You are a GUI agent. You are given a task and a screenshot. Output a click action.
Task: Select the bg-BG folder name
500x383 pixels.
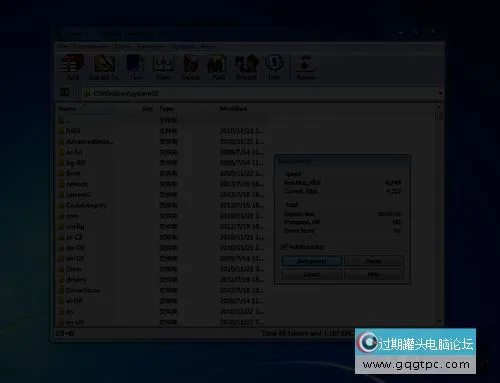(x=76, y=163)
